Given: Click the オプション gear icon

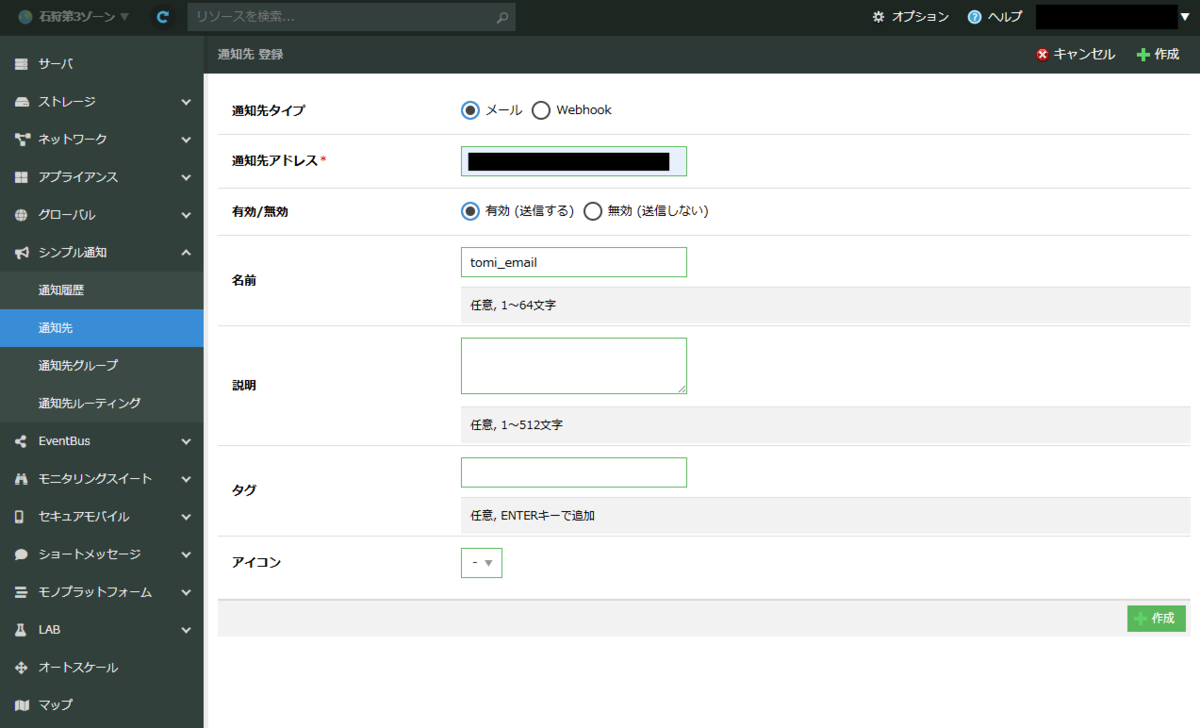Looking at the screenshot, I should (x=878, y=17).
